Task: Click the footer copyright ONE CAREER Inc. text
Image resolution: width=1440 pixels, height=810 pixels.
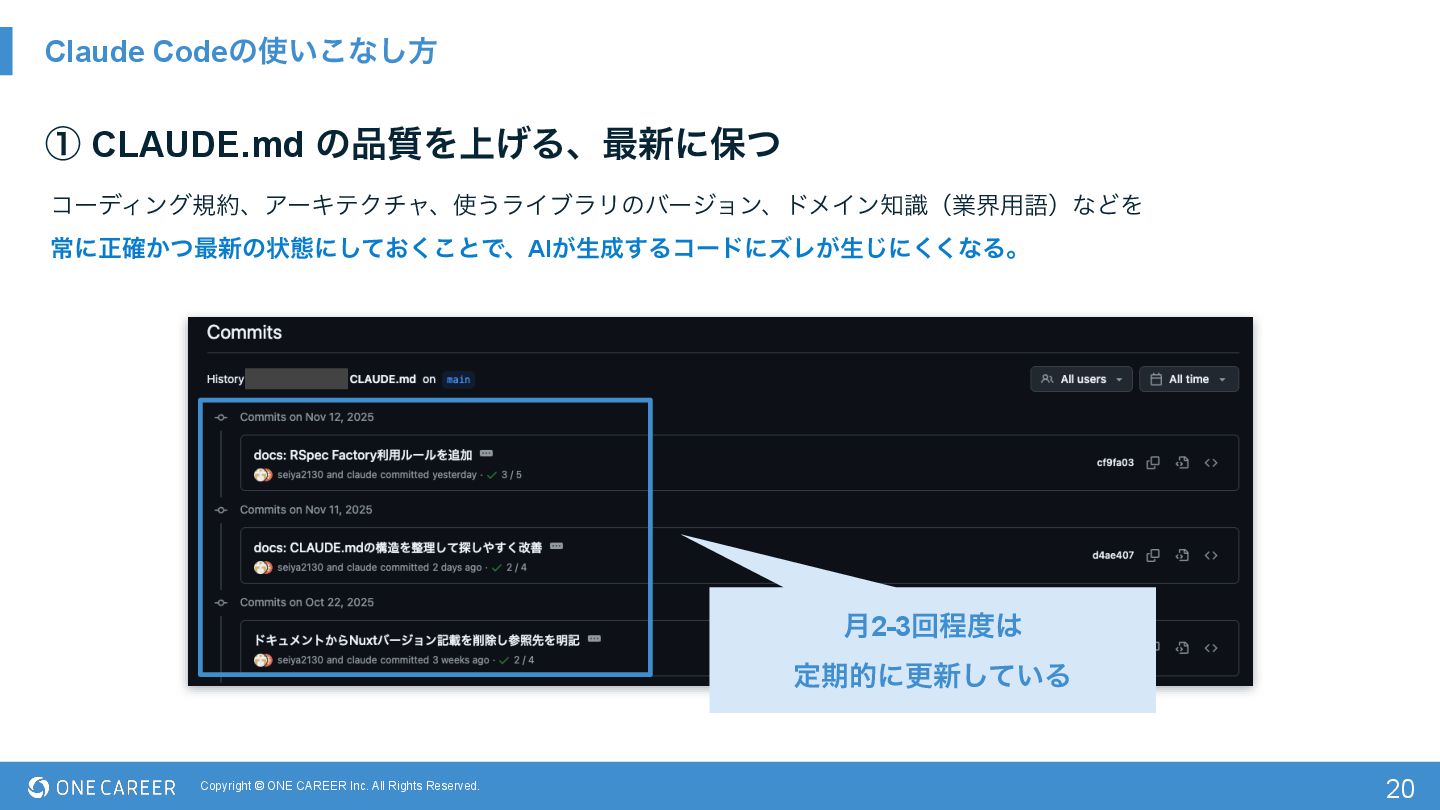Action: pyautogui.click(x=340, y=786)
